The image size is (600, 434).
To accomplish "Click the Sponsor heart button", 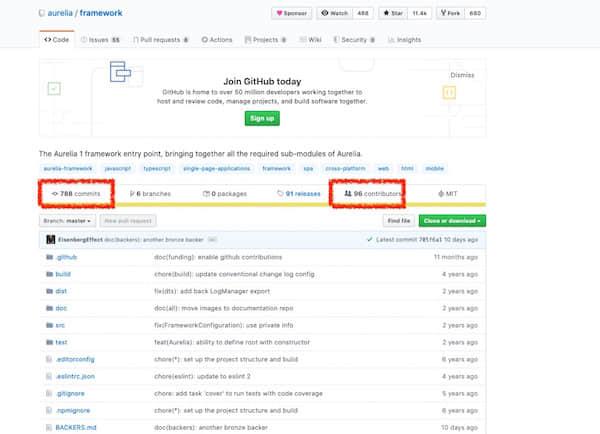I will pos(290,14).
